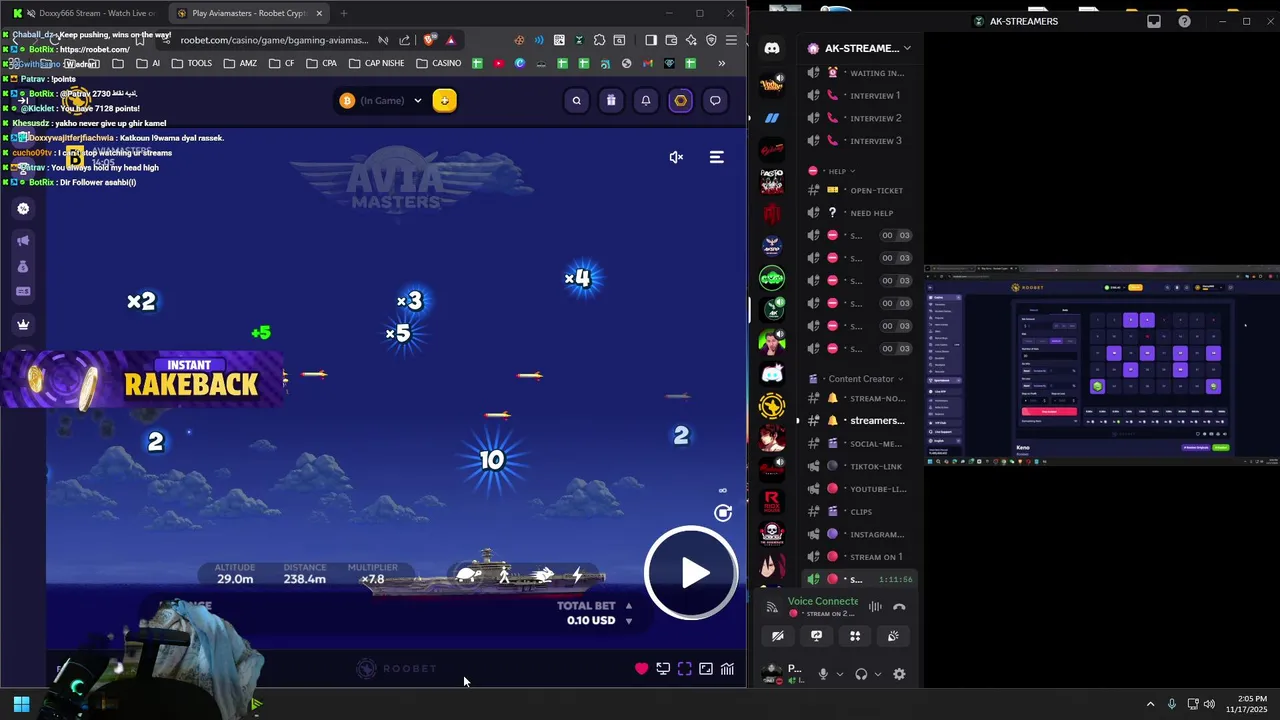
Task: Expand Discord microphone input options
Action: tap(839, 674)
